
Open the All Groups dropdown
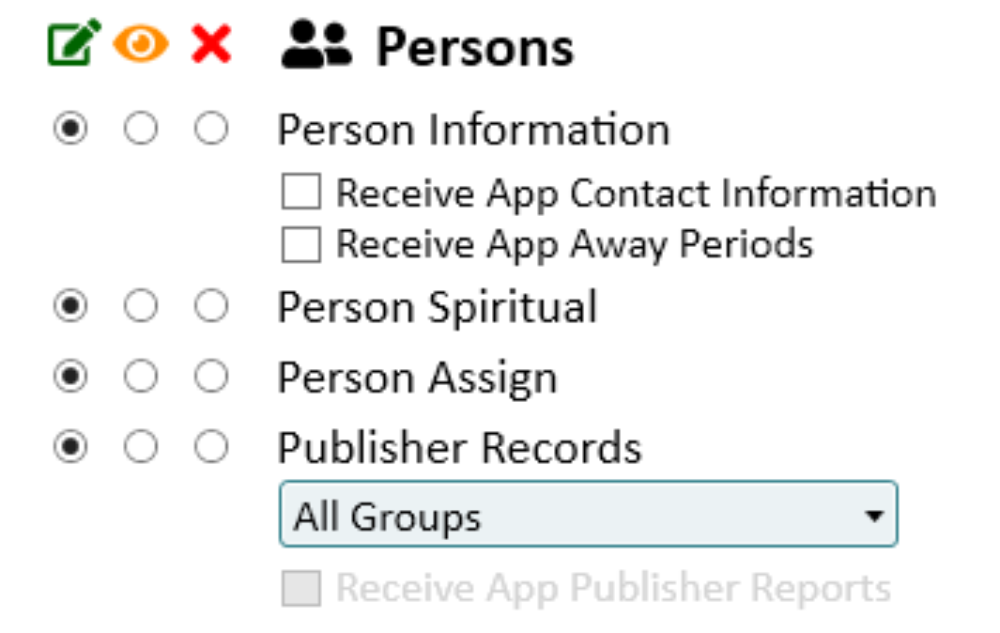588,516
